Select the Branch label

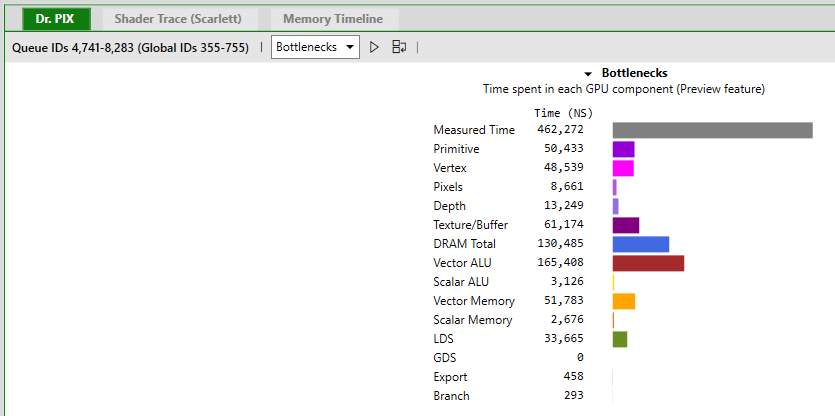point(451,396)
